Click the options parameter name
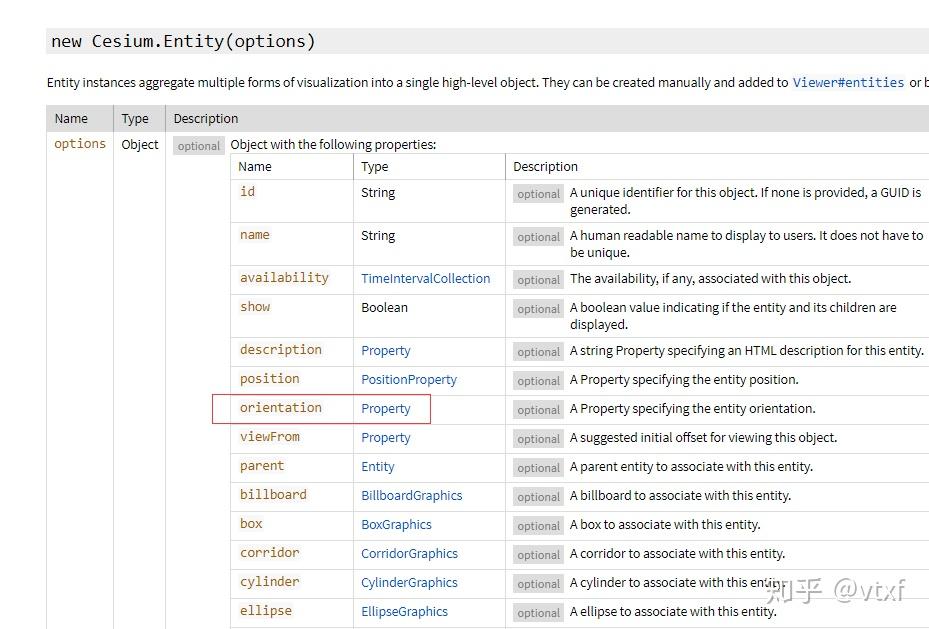Viewport: 929px width, 629px height. (x=80, y=144)
